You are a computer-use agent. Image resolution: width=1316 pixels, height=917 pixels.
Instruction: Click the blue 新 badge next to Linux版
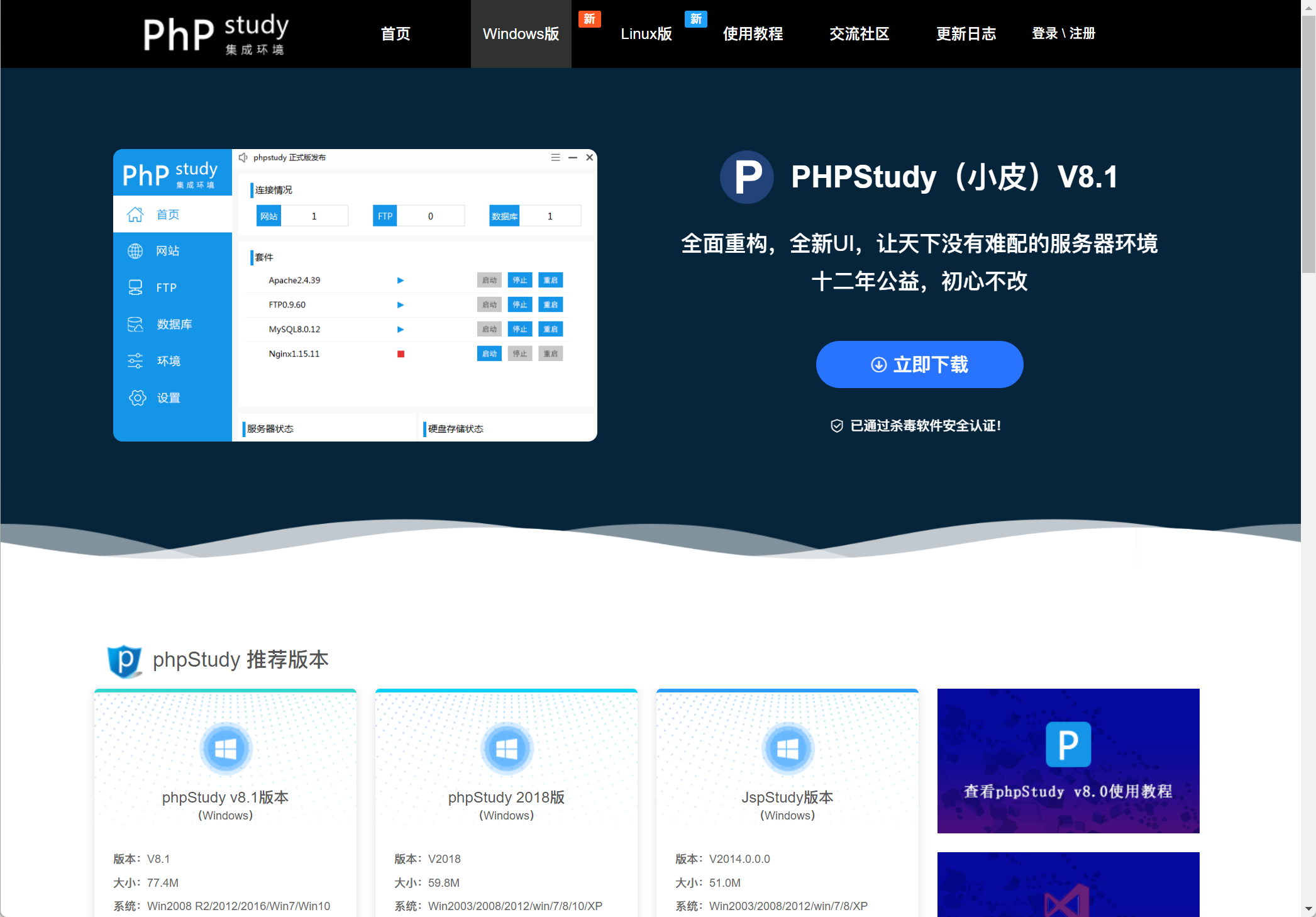695,19
